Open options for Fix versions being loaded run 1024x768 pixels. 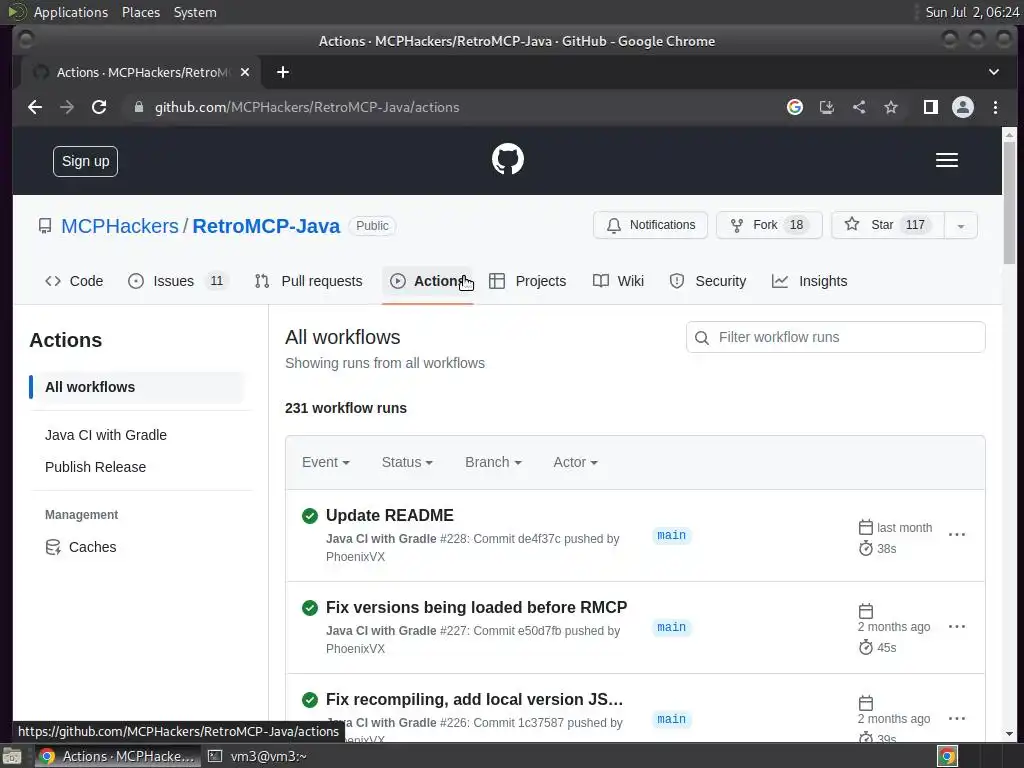tap(957, 626)
